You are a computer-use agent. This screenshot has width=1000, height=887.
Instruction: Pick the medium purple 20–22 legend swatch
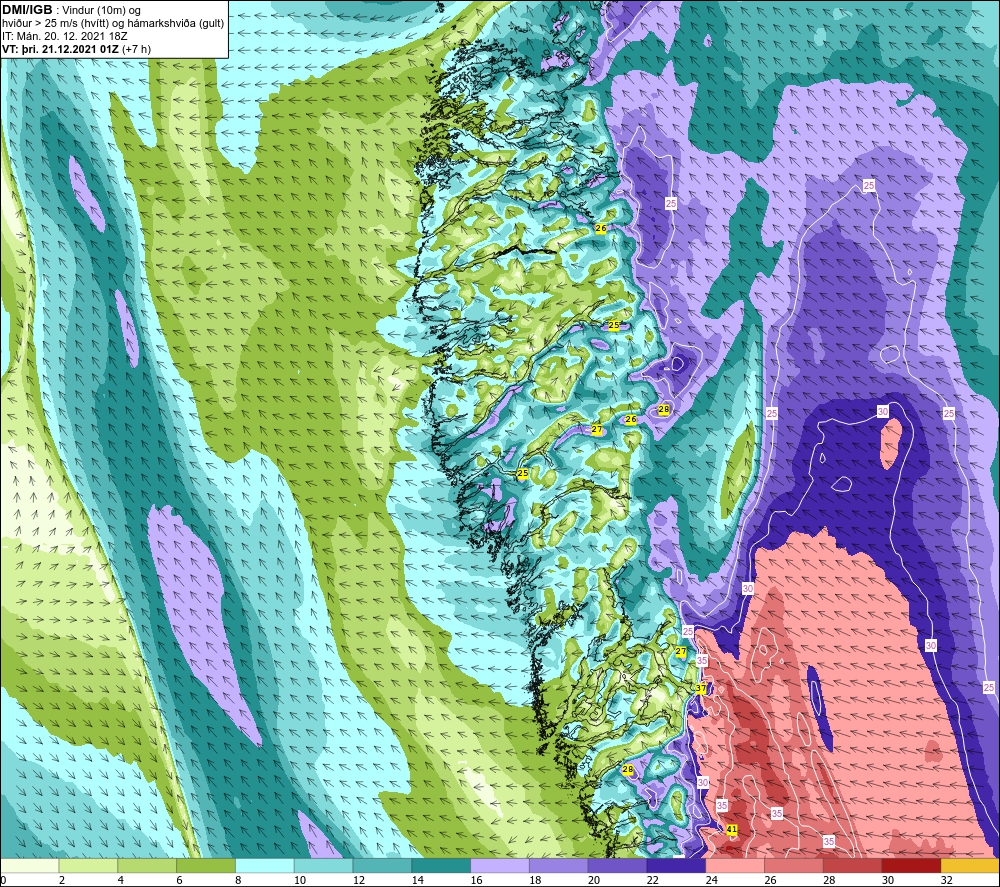617,866
